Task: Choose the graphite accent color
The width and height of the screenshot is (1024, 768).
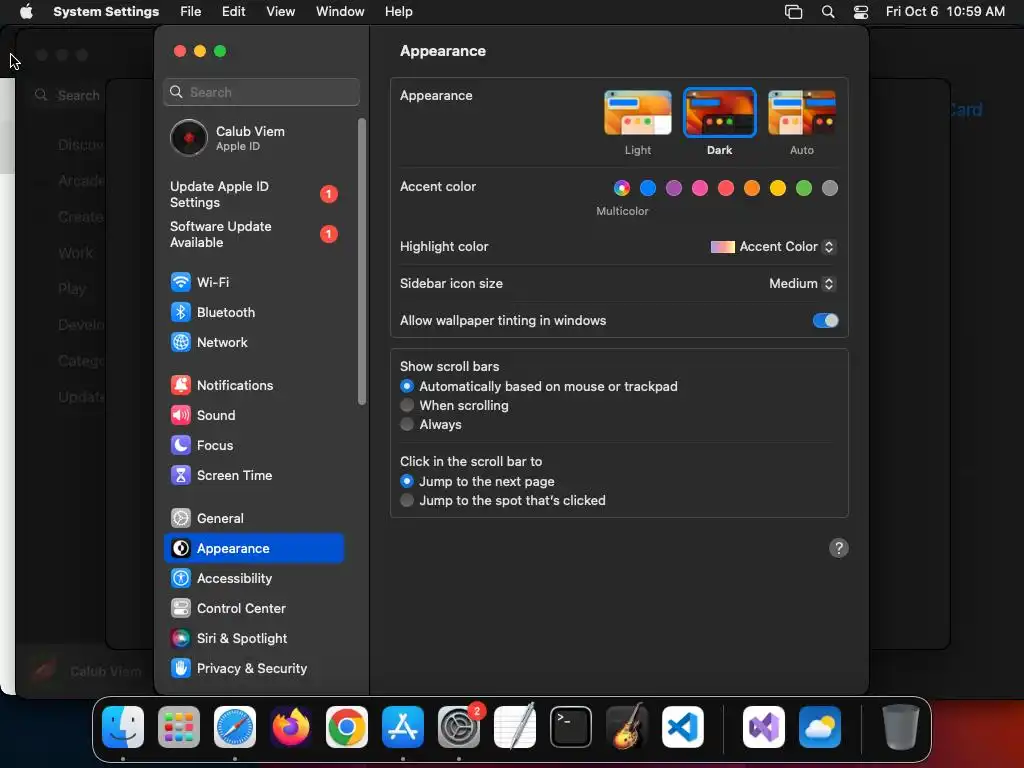Action: 830,189
